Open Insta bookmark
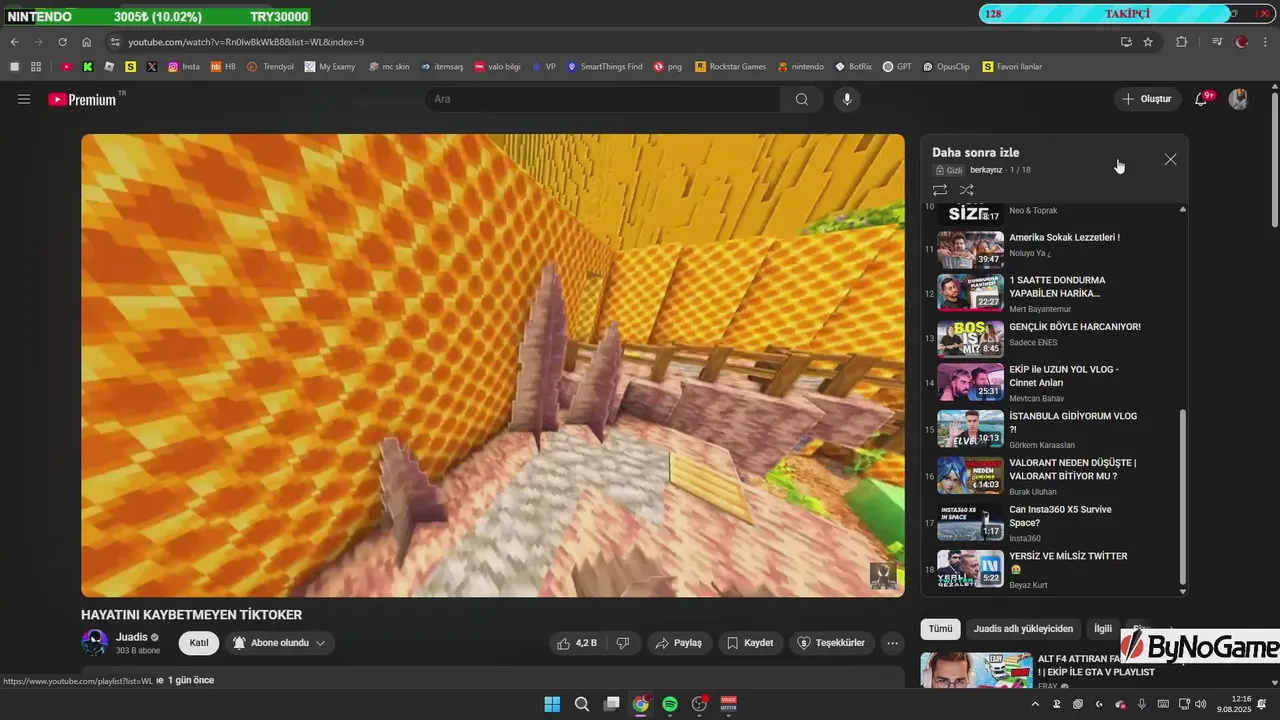The height and width of the screenshot is (720, 1280). 184,67
